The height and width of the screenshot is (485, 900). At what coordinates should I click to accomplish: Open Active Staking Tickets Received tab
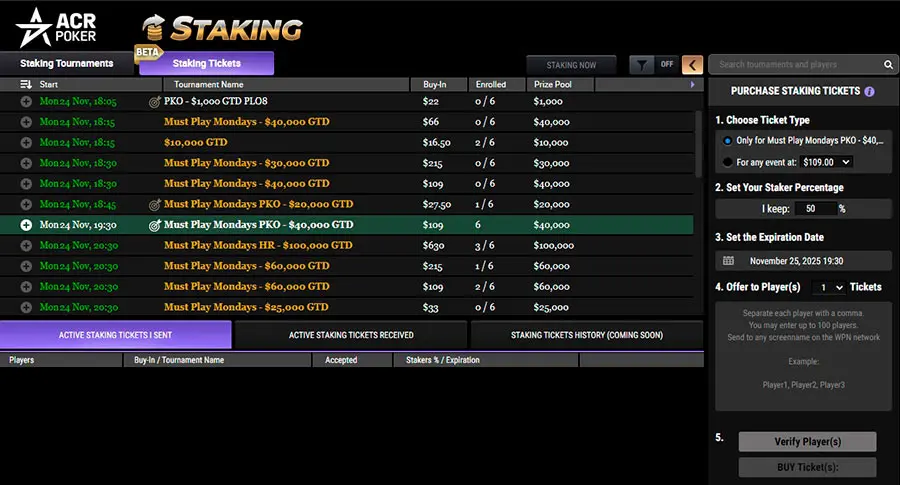pos(351,335)
